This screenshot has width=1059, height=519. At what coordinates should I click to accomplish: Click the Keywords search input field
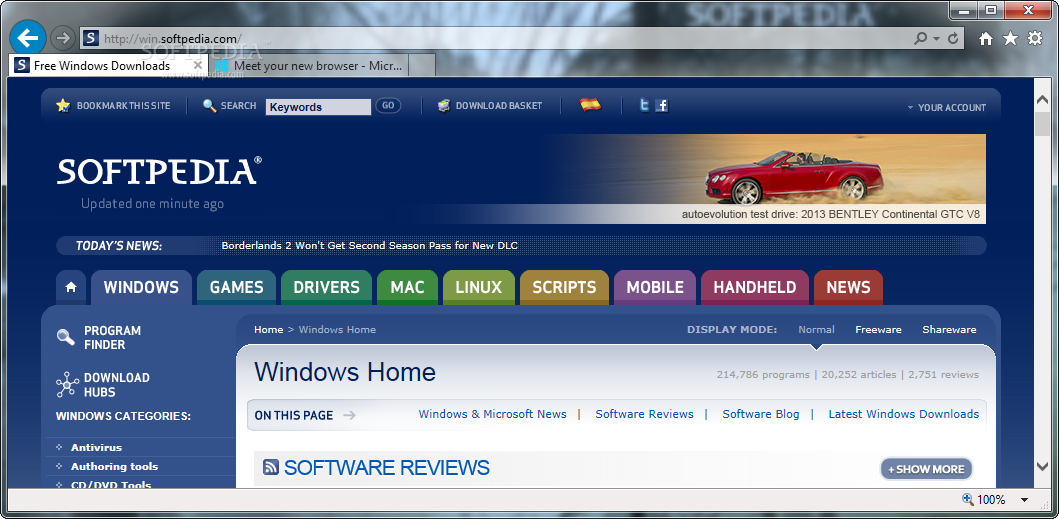318,107
